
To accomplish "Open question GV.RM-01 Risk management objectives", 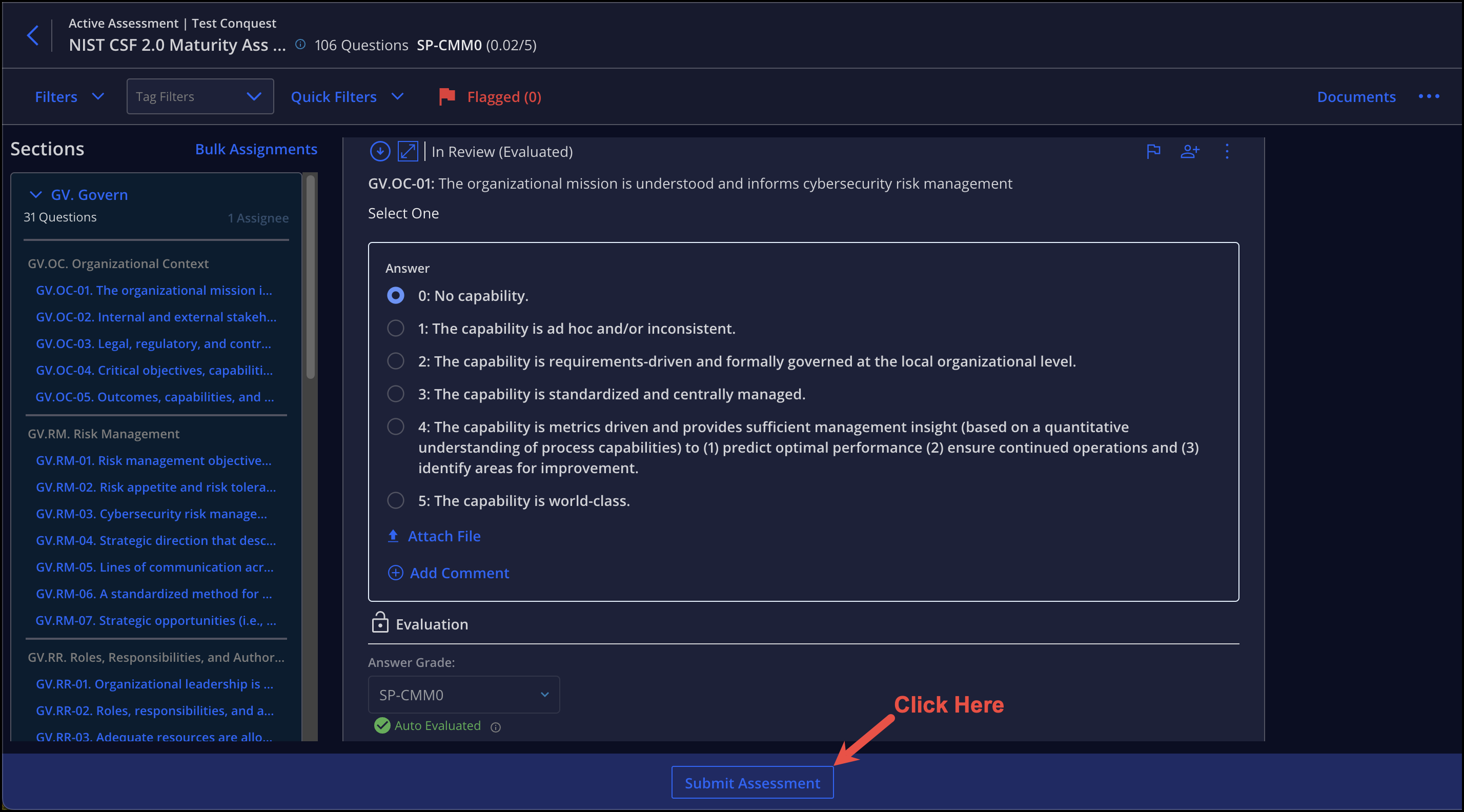I will click(153, 460).
